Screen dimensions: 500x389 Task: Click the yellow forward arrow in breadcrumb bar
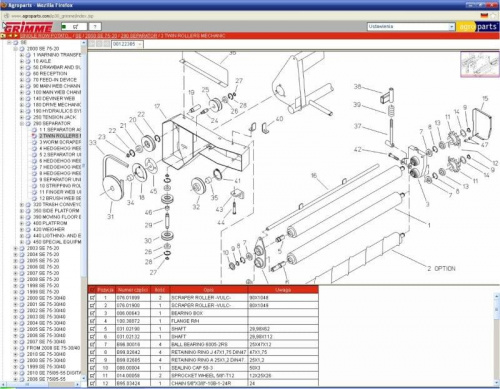click(15, 35)
